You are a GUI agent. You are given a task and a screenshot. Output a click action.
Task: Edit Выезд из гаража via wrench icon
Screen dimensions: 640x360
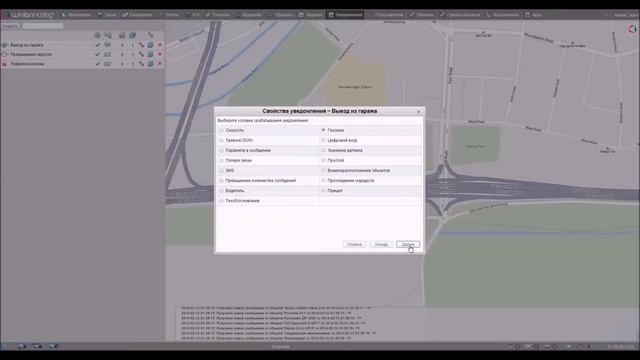pos(141,44)
